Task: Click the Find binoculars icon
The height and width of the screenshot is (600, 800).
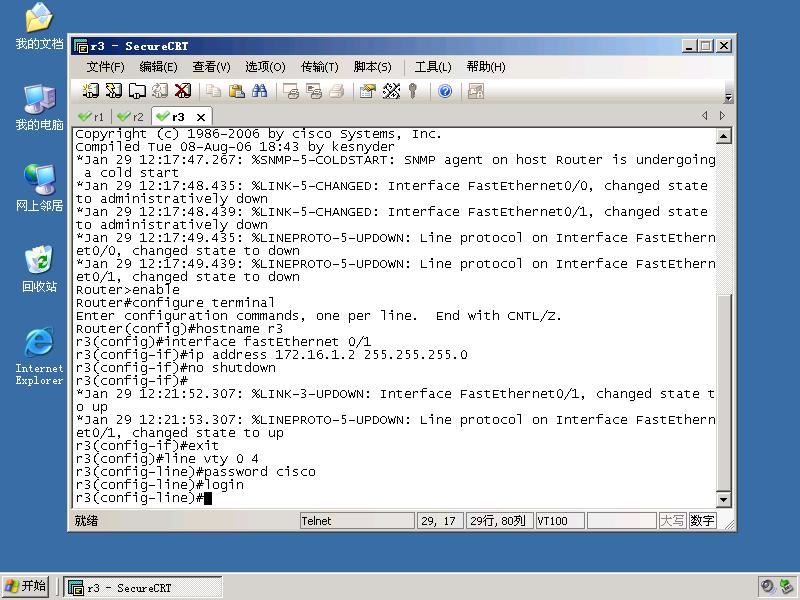Action: (259, 91)
